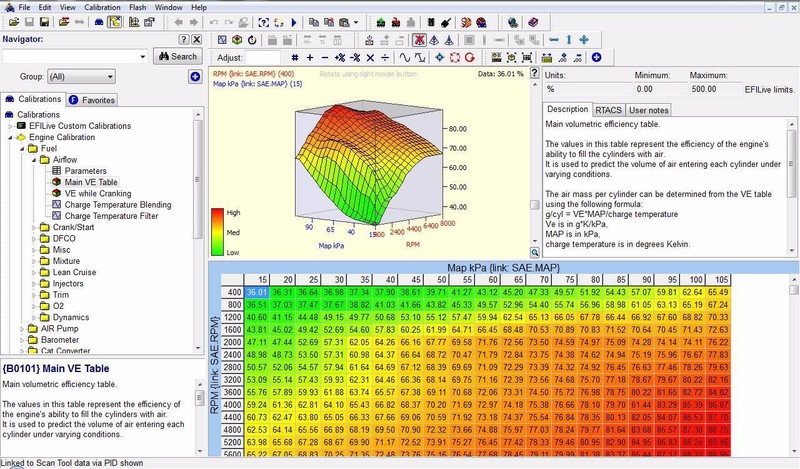Click the 3D cube view icon
Image resolution: width=800 pixels, height=469 pixels.
click(237, 40)
